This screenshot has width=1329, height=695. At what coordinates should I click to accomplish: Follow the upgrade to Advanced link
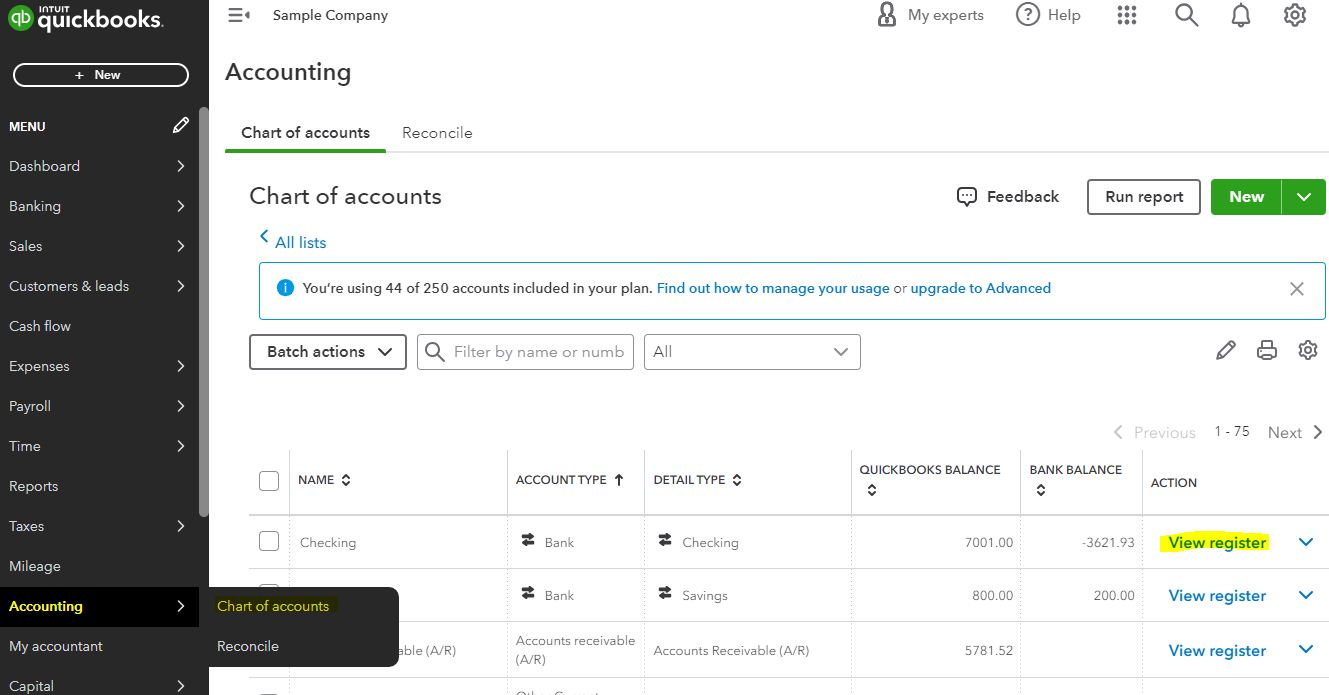coord(981,288)
